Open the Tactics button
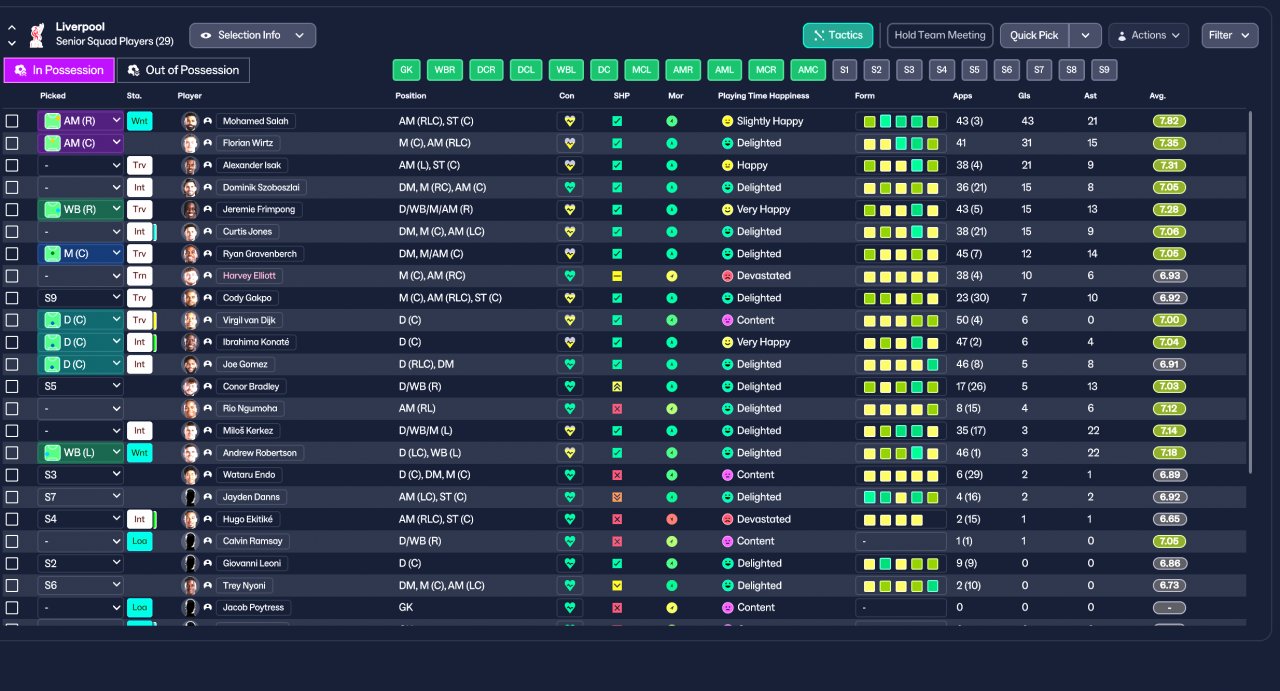 pyautogui.click(x=838, y=35)
